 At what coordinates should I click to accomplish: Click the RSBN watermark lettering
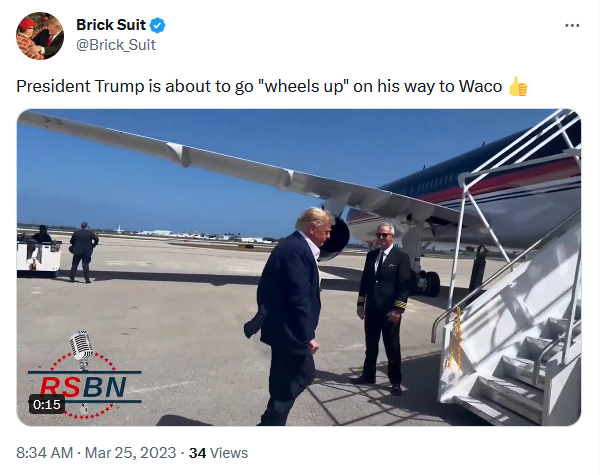pos(83,387)
